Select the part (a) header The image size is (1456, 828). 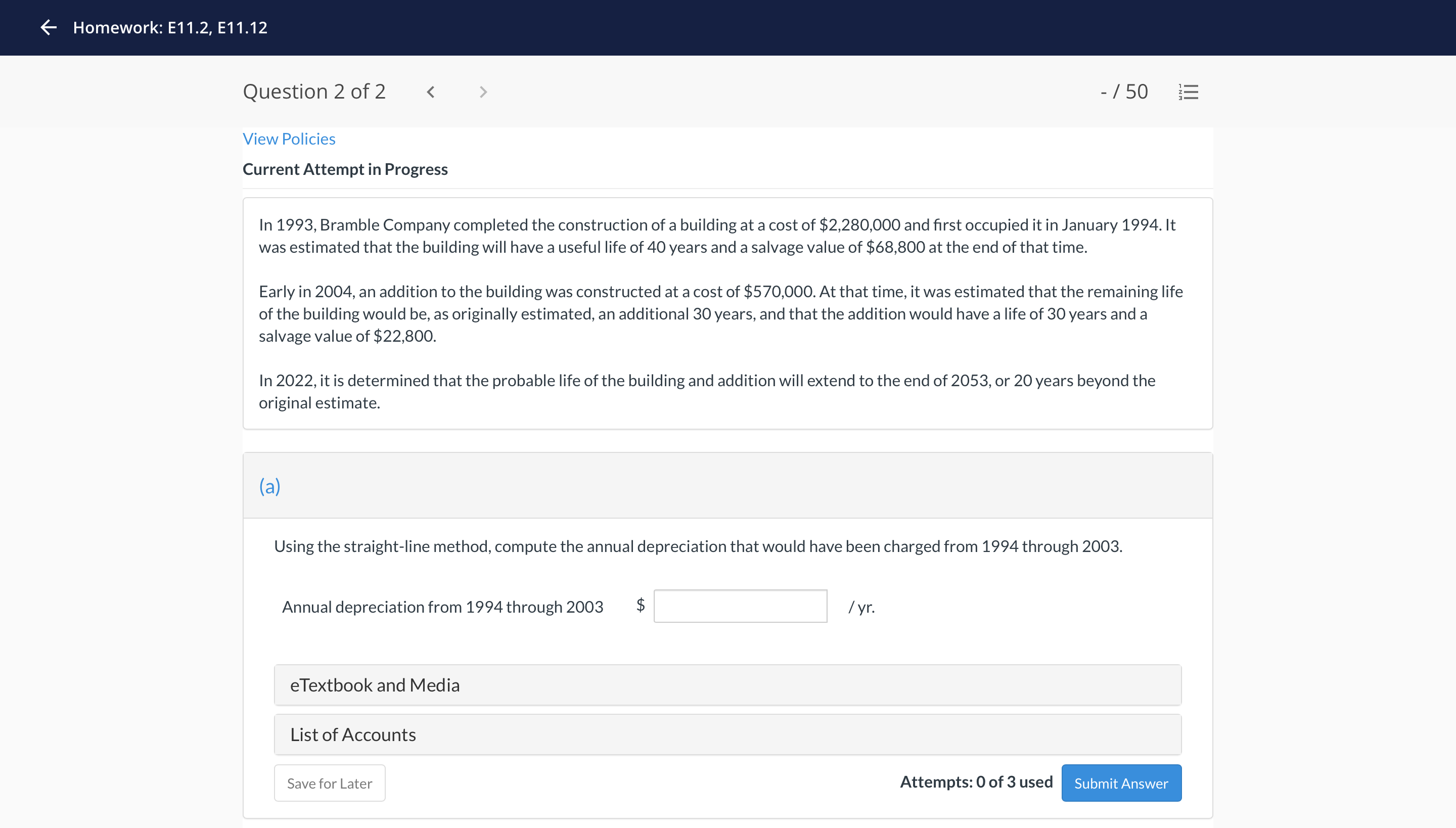click(269, 486)
